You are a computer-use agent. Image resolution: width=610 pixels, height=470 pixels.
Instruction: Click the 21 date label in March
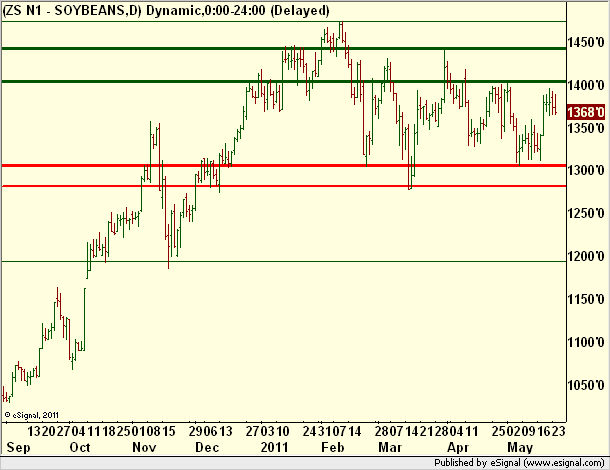tap(427, 431)
